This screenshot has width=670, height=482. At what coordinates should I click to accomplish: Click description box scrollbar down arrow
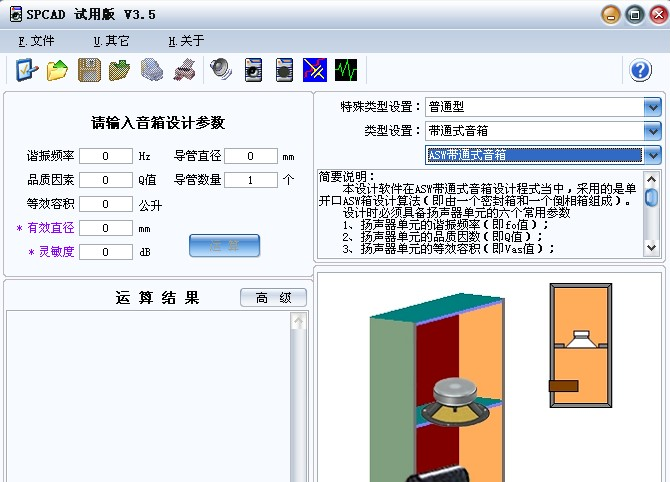[x=651, y=247]
